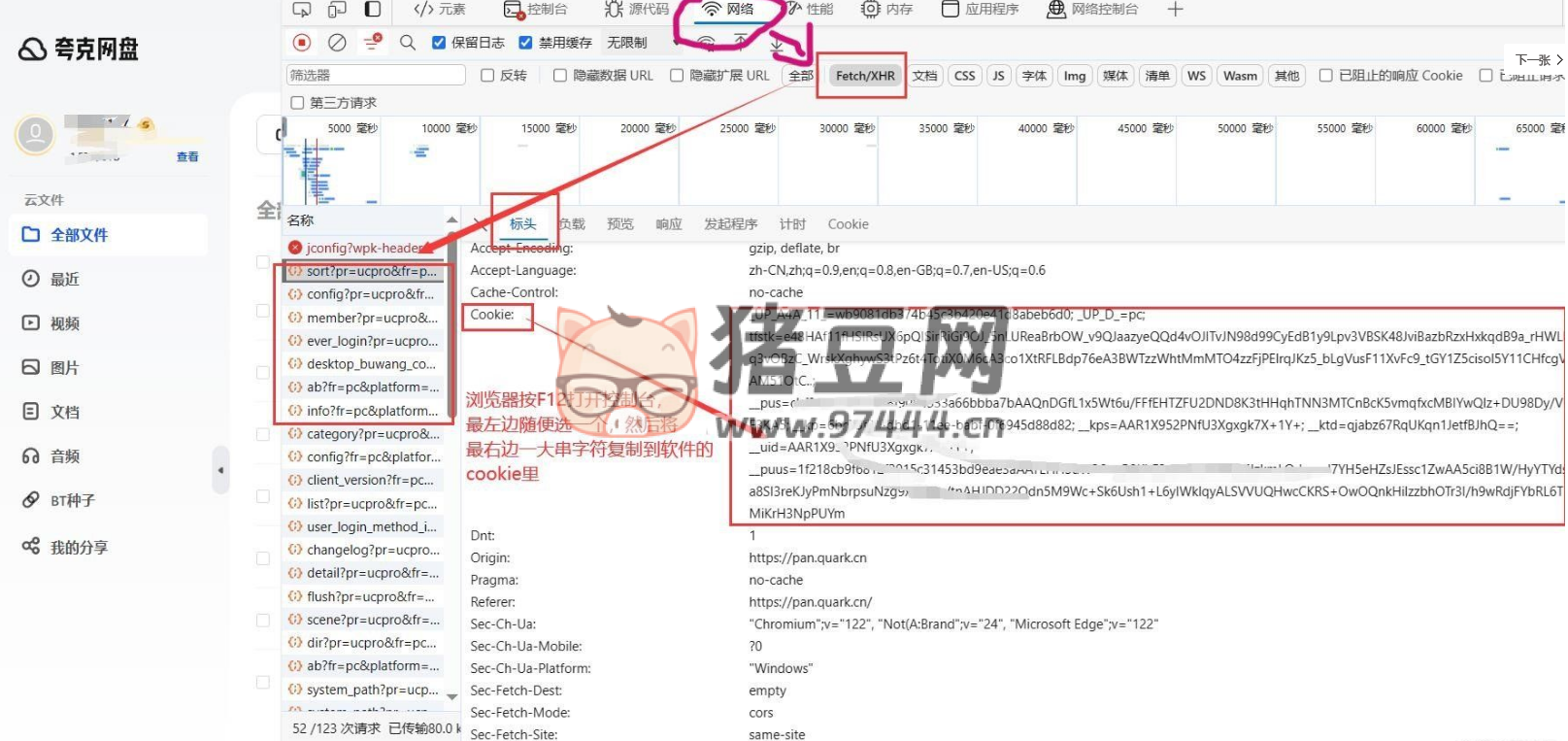Switch to the 发起程序 tab

(730, 224)
